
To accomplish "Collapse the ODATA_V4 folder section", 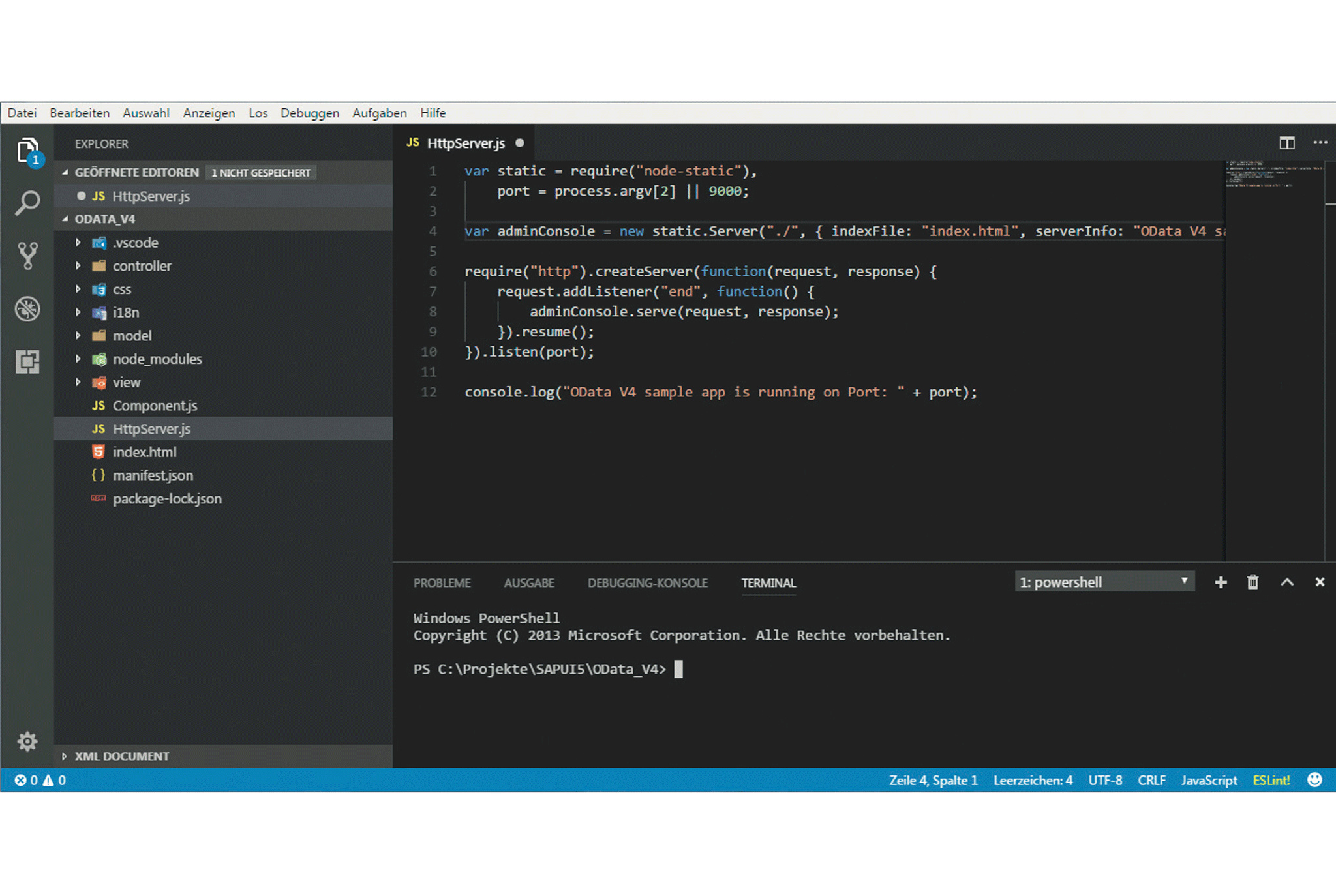I will (x=104, y=219).
